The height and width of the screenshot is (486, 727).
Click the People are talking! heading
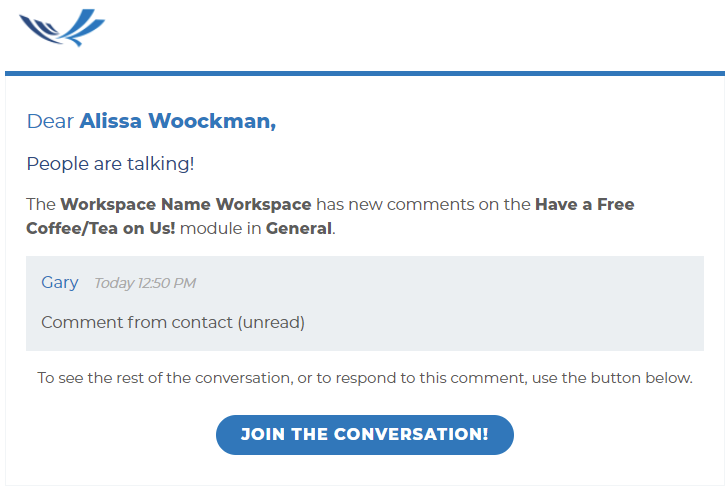pyautogui.click(x=110, y=164)
